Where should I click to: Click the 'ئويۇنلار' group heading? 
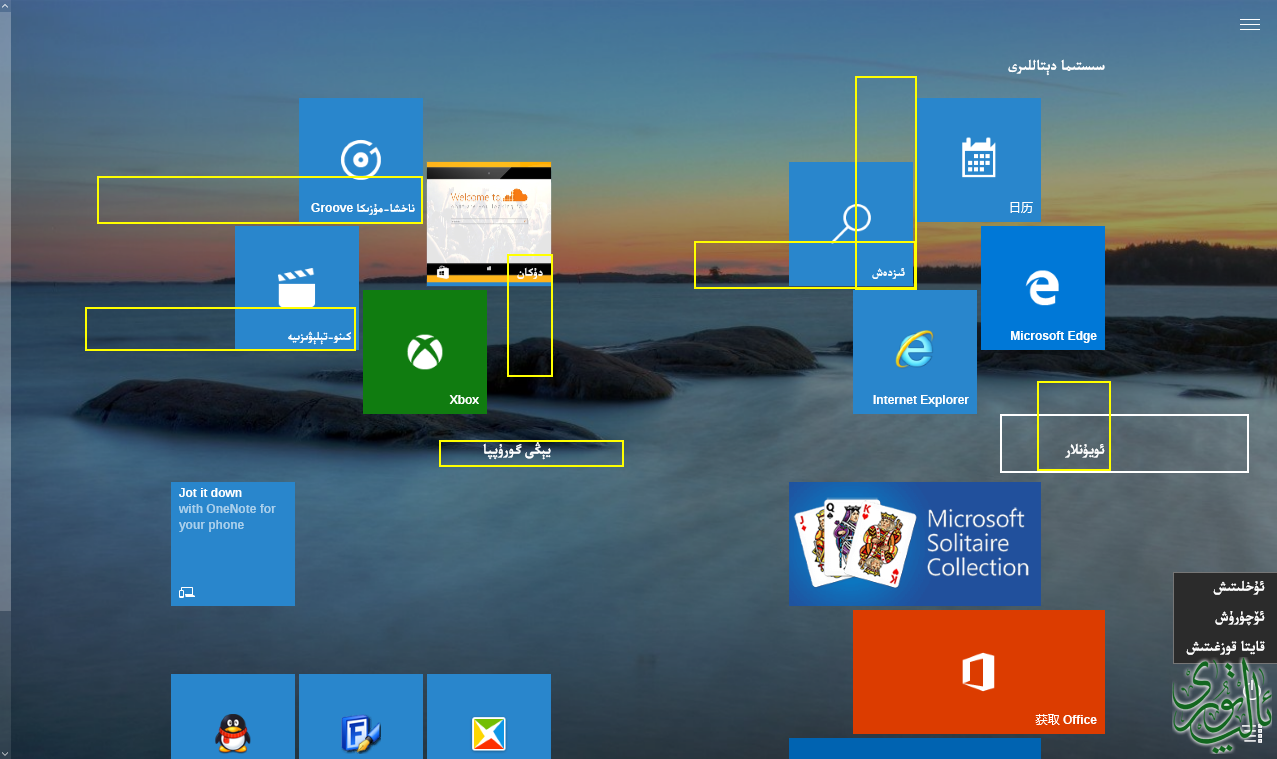(1087, 451)
